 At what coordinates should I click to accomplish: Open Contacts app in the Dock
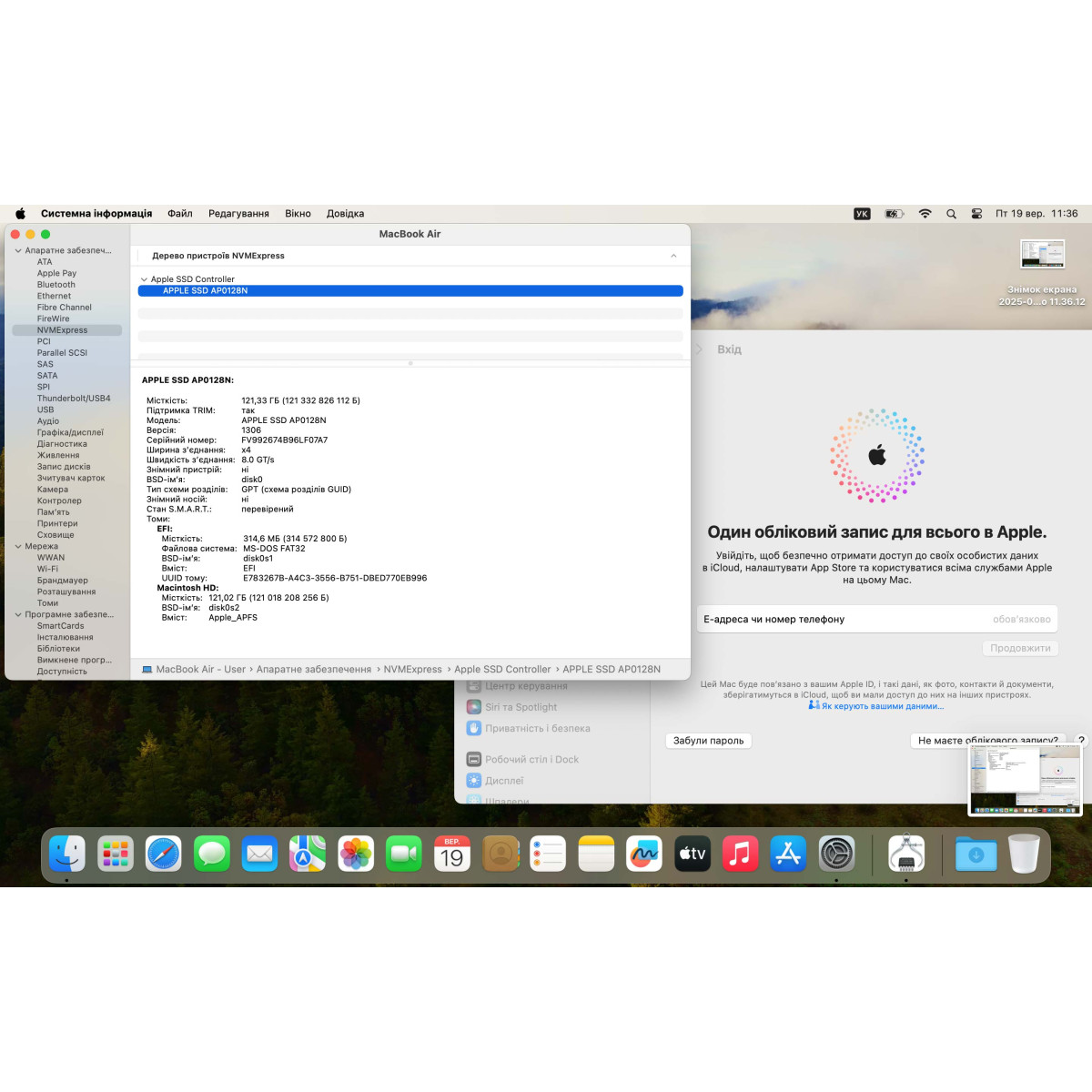(x=500, y=854)
